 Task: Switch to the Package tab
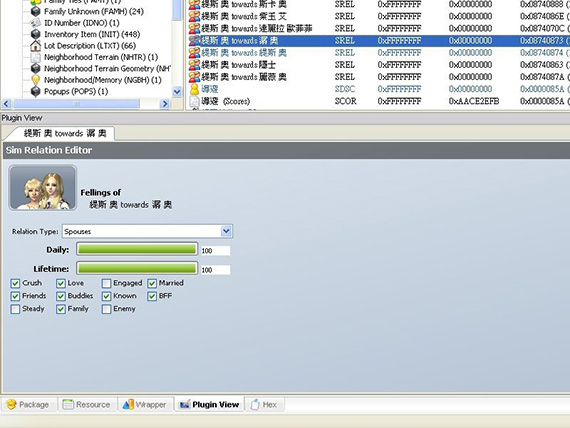click(28, 404)
